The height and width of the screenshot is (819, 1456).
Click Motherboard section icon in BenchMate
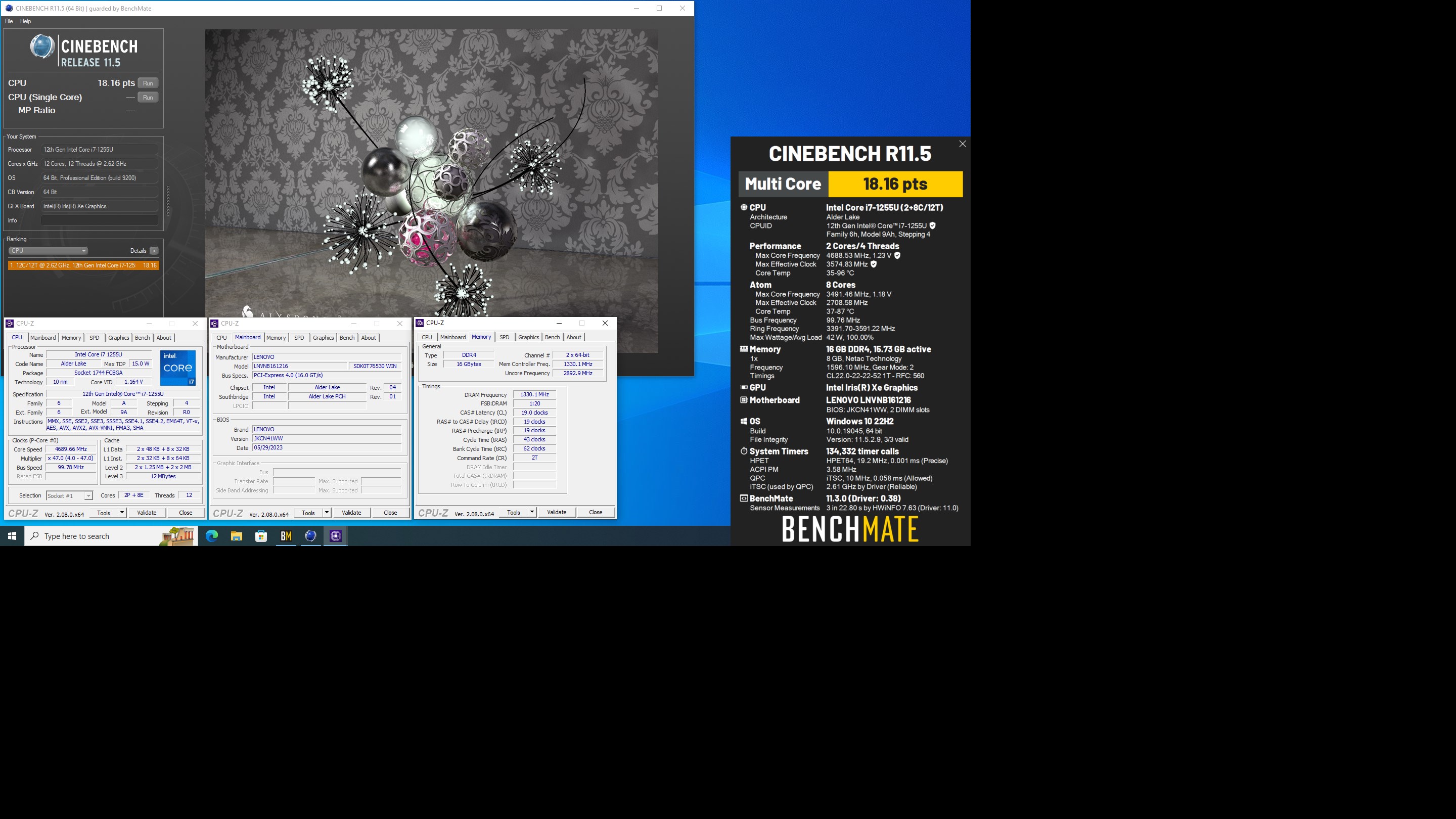pyautogui.click(x=744, y=400)
